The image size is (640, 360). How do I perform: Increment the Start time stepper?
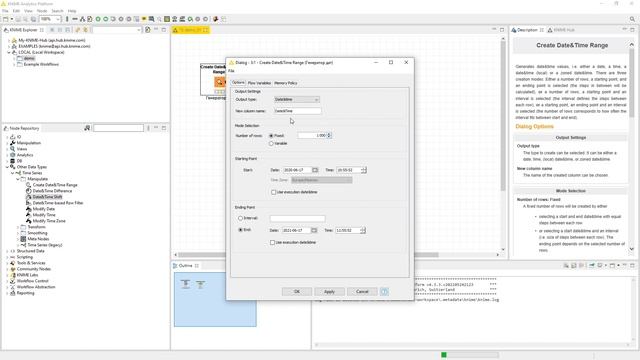[364, 168]
